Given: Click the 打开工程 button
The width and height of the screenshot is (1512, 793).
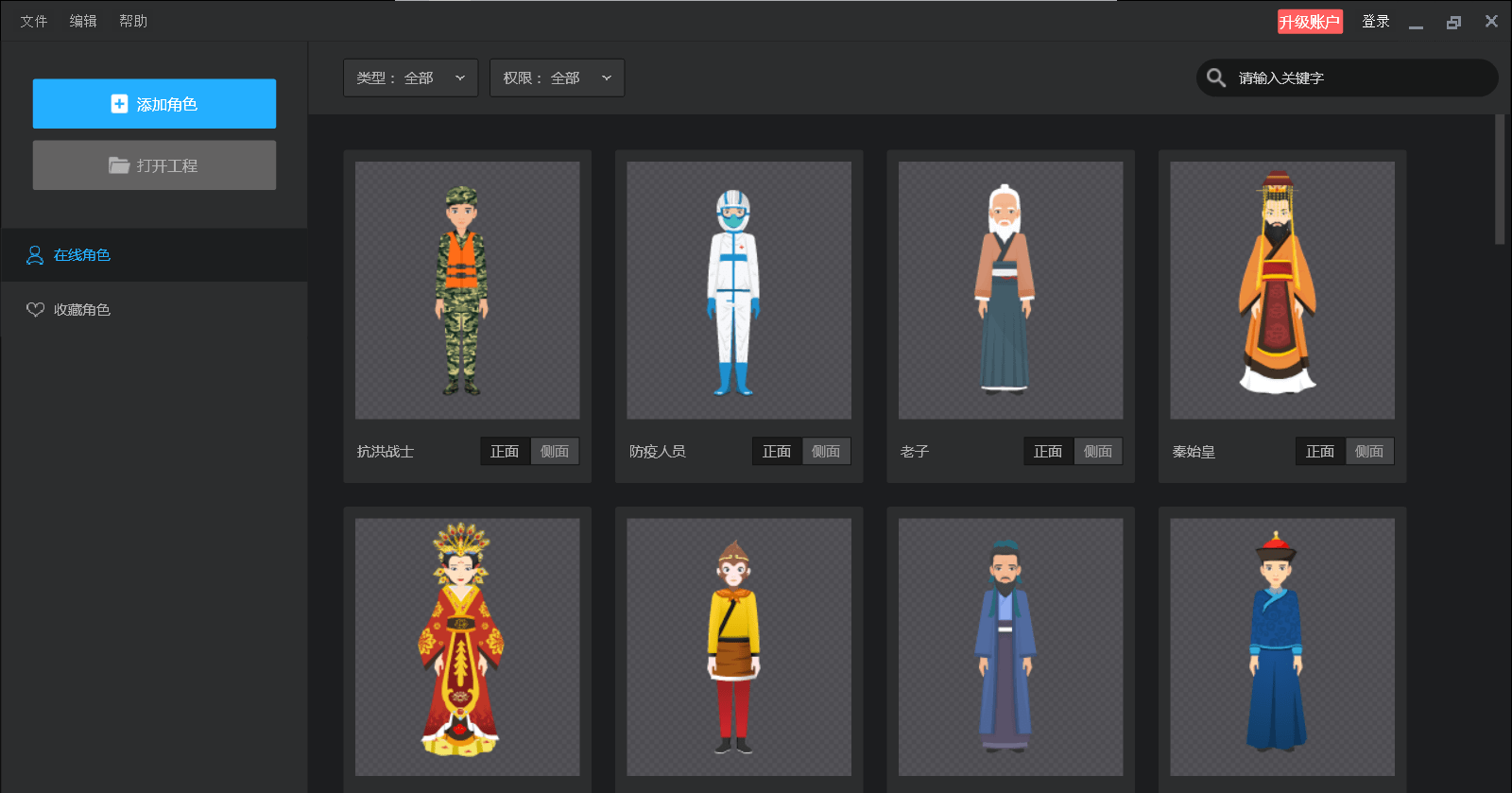Looking at the screenshot, I should click(x=154, y=165).
